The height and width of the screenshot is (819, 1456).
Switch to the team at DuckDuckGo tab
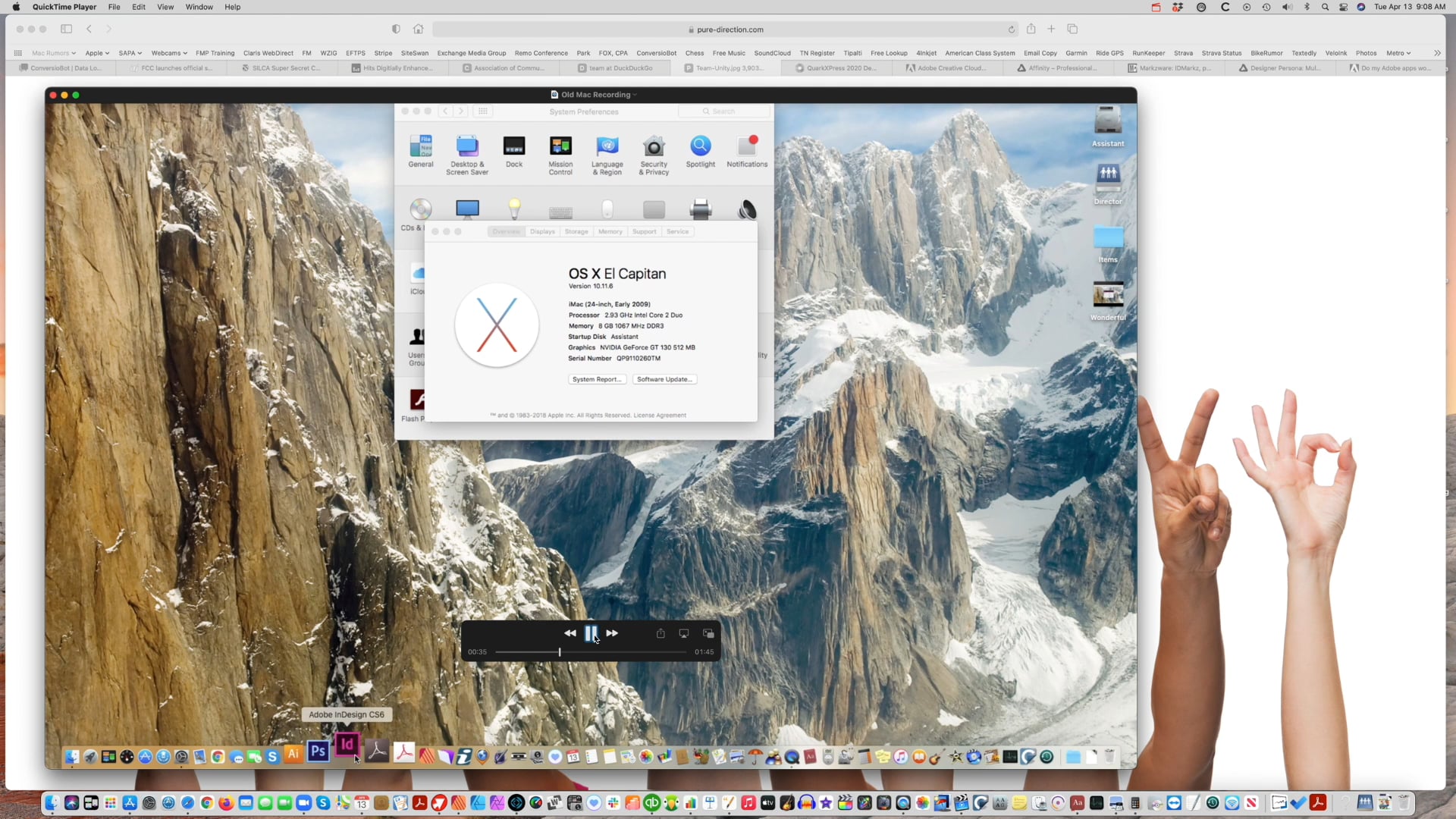click(614, 68)
